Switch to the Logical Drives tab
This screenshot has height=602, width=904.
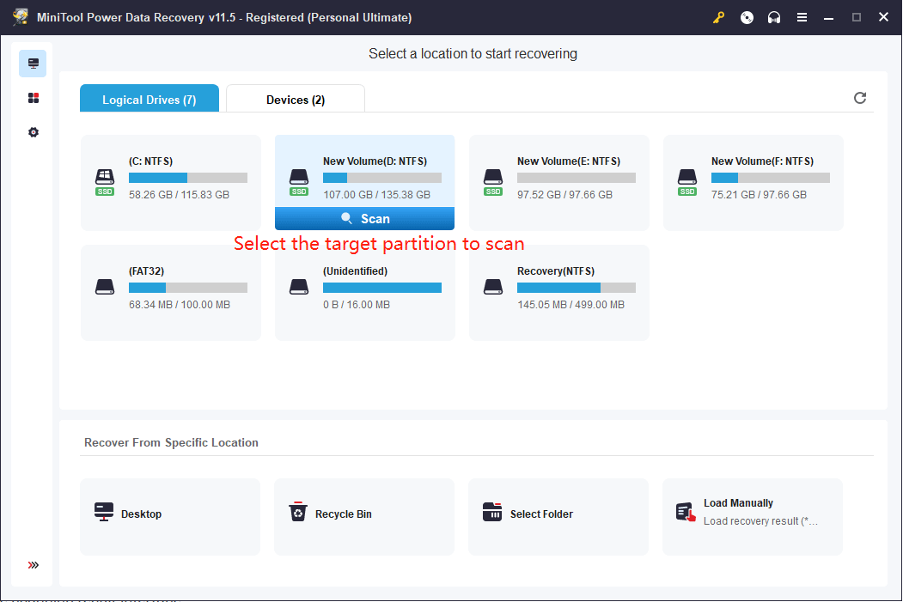149,98
